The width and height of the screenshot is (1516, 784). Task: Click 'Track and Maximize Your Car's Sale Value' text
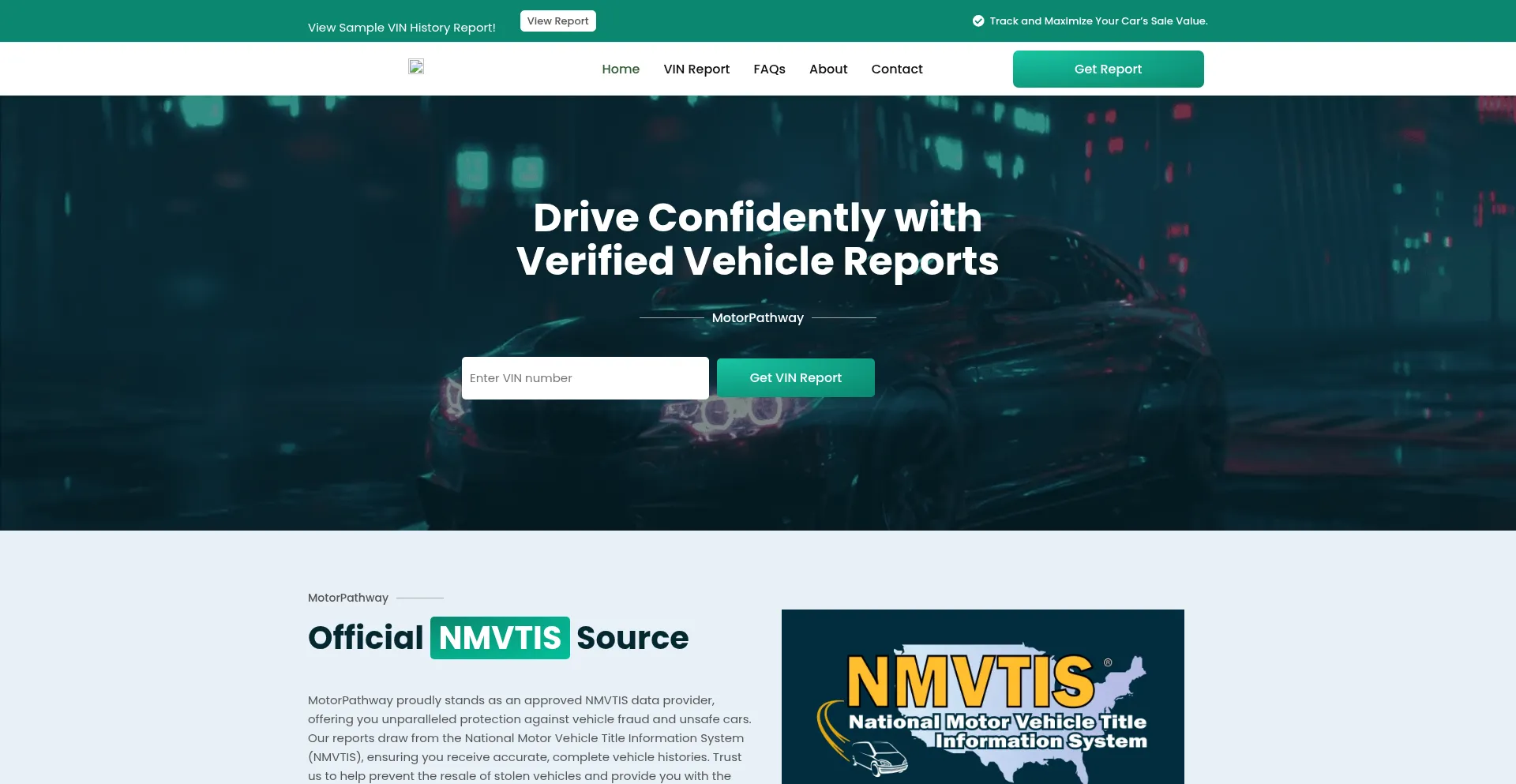[x=1098, y=21]
